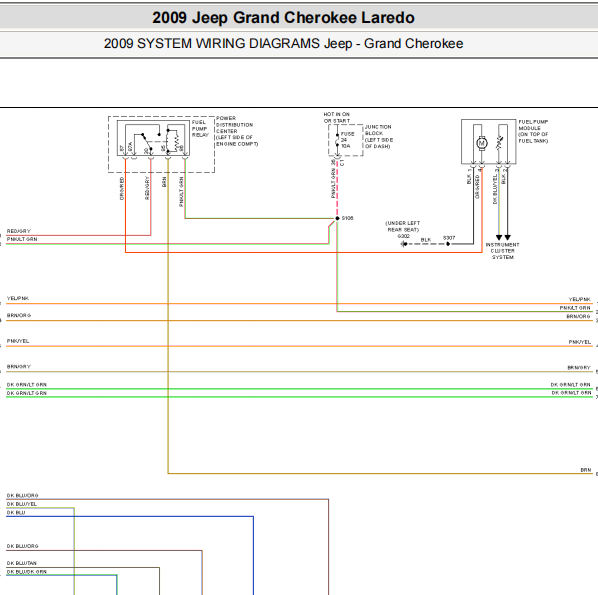Click the 'FUEL PUMP RELAY' label
Screen dimensions: 598x595
pos(200,129)
